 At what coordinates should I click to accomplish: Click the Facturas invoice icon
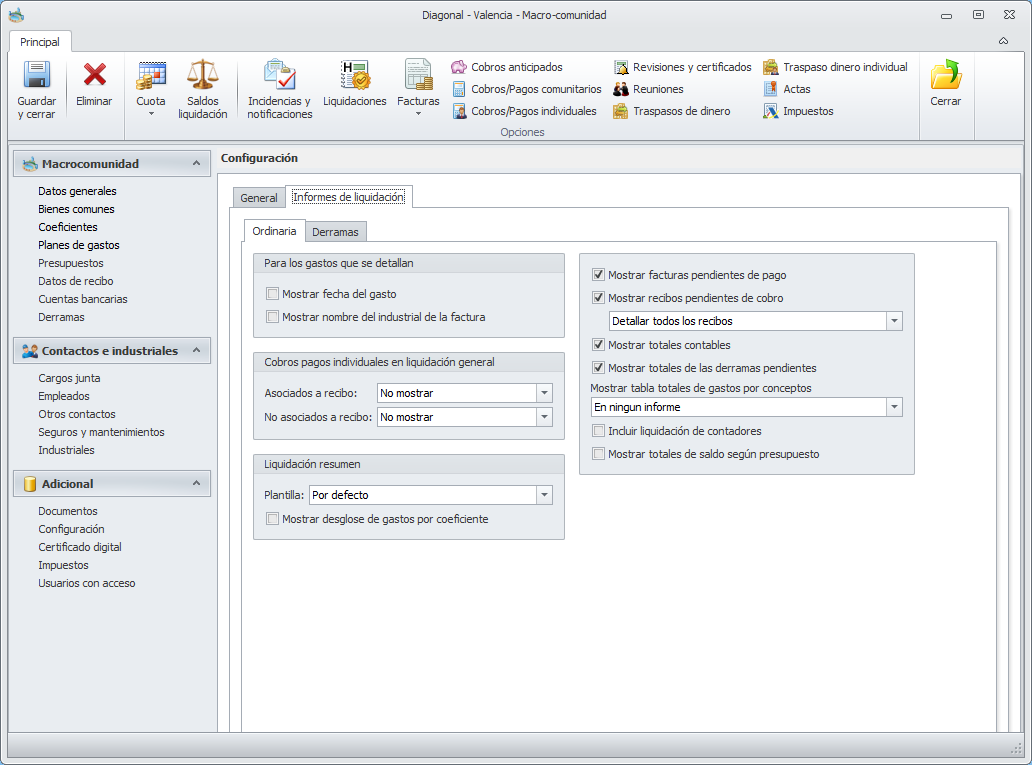pos(418,74)
